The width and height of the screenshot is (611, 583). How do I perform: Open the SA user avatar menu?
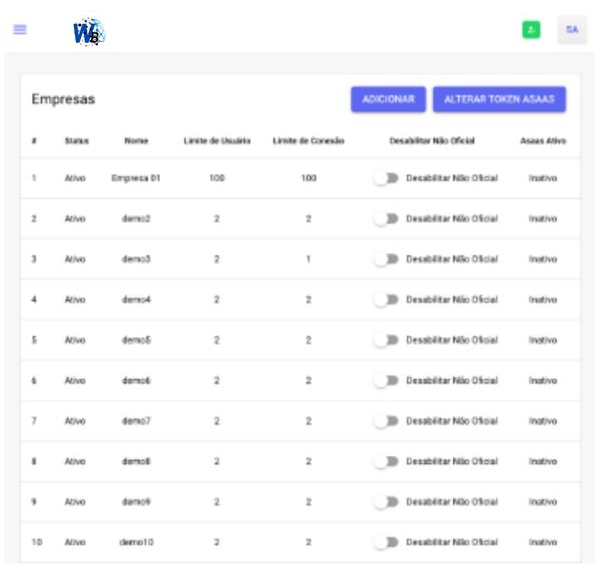coord(572,30)
